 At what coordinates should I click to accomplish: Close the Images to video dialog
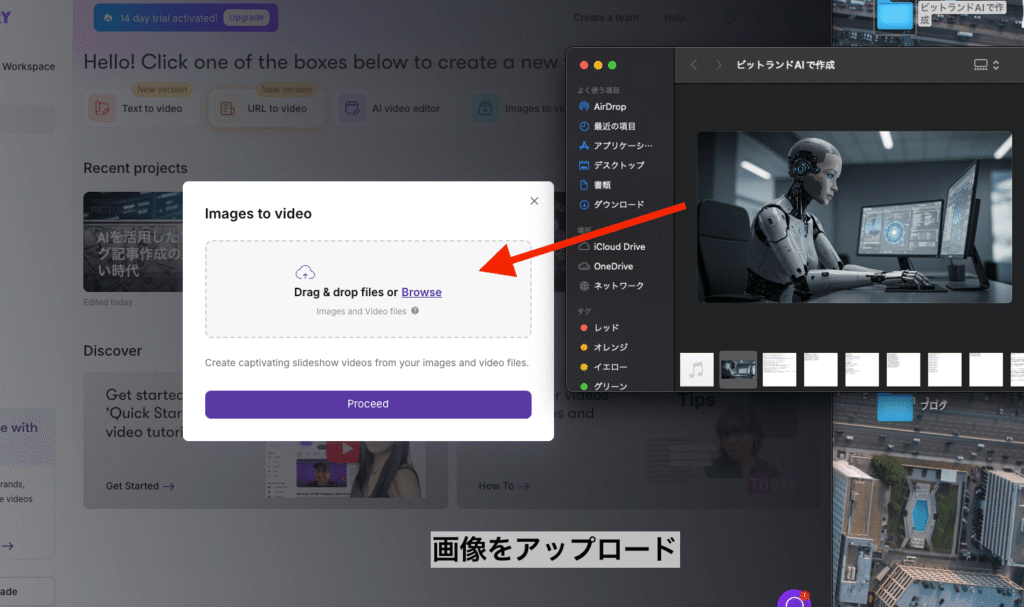click(534, 201)
